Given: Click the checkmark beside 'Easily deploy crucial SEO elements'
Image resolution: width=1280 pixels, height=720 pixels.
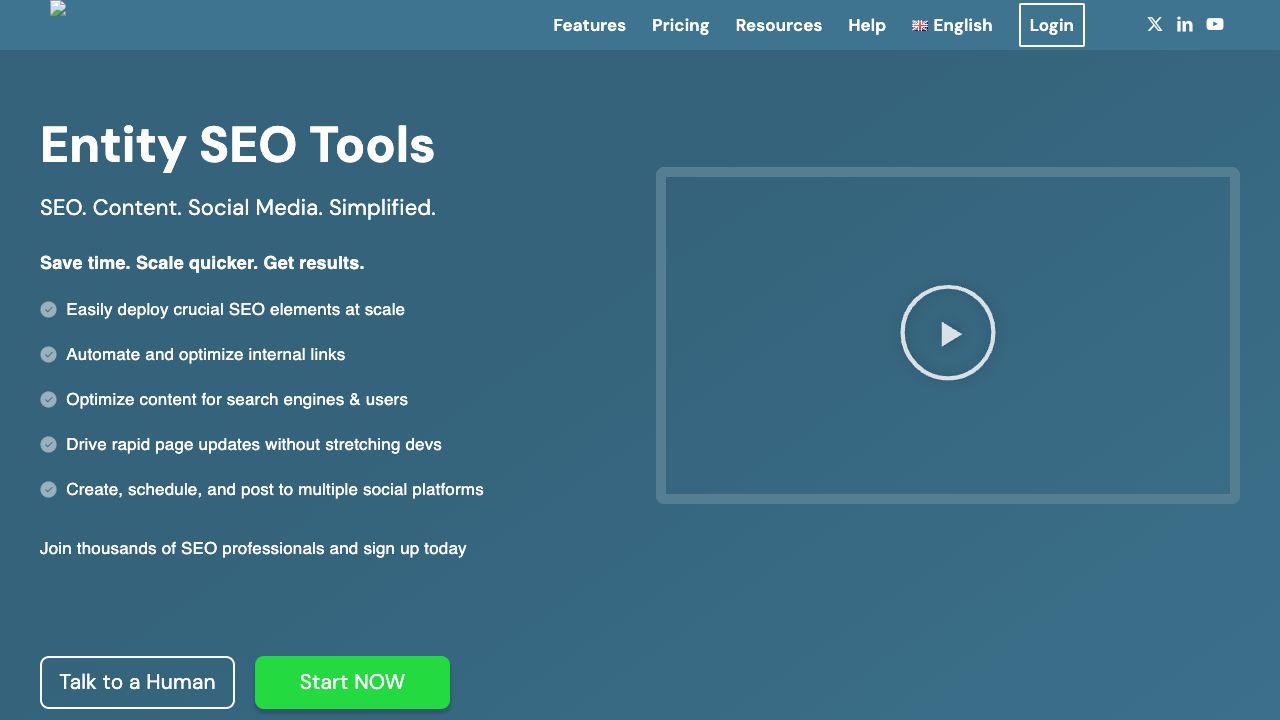Looking at the screenshot, I should tap(48, 309).
